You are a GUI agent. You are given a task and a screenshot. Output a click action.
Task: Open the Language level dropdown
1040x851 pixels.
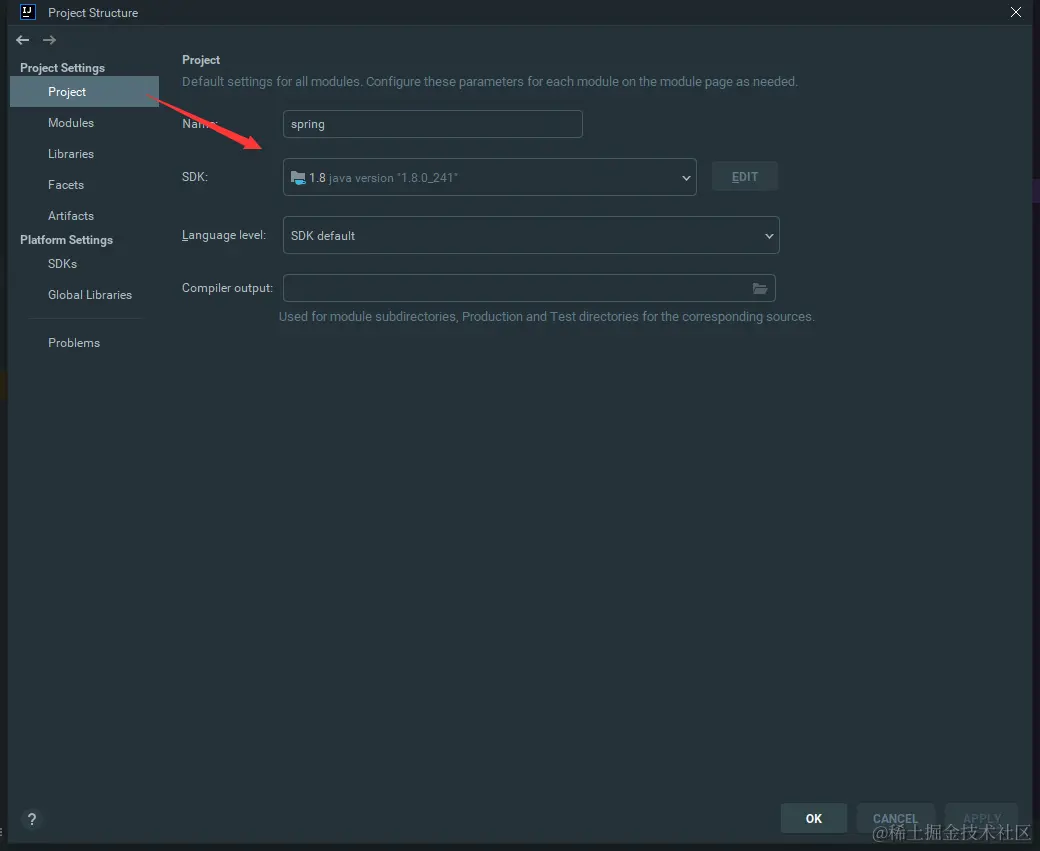[x=531, y=235]
